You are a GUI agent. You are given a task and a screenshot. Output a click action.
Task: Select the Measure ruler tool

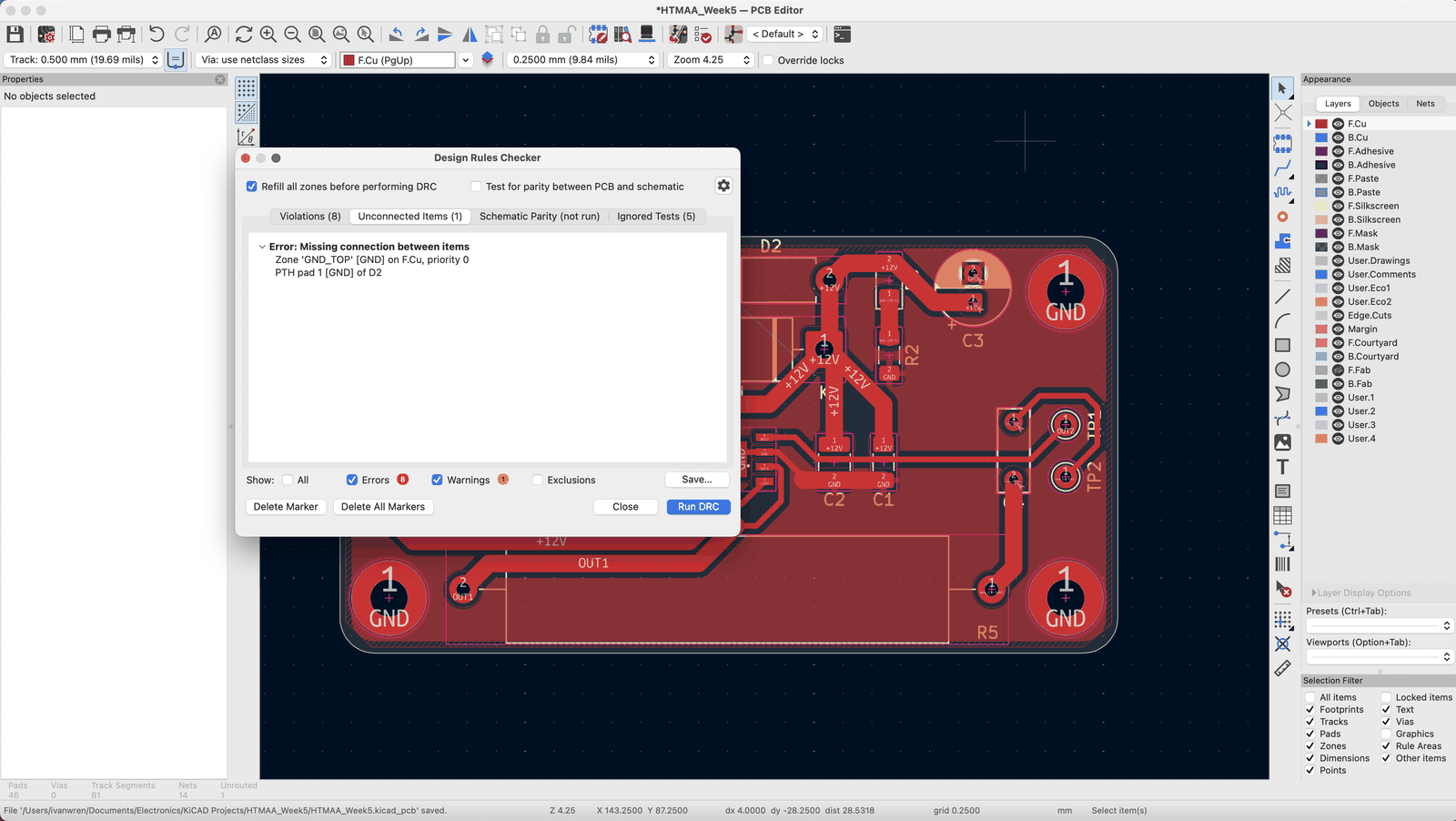(1283, 668)
